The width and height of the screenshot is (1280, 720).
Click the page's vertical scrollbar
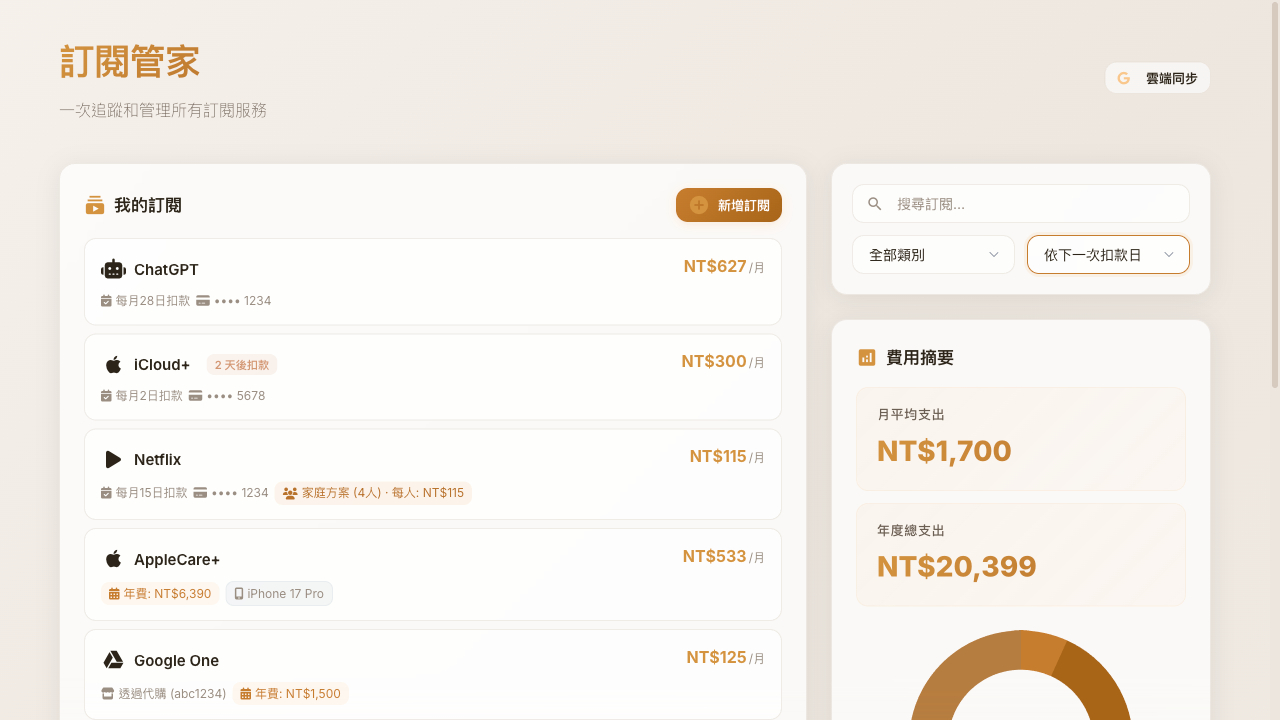[x=1274, y=200]
